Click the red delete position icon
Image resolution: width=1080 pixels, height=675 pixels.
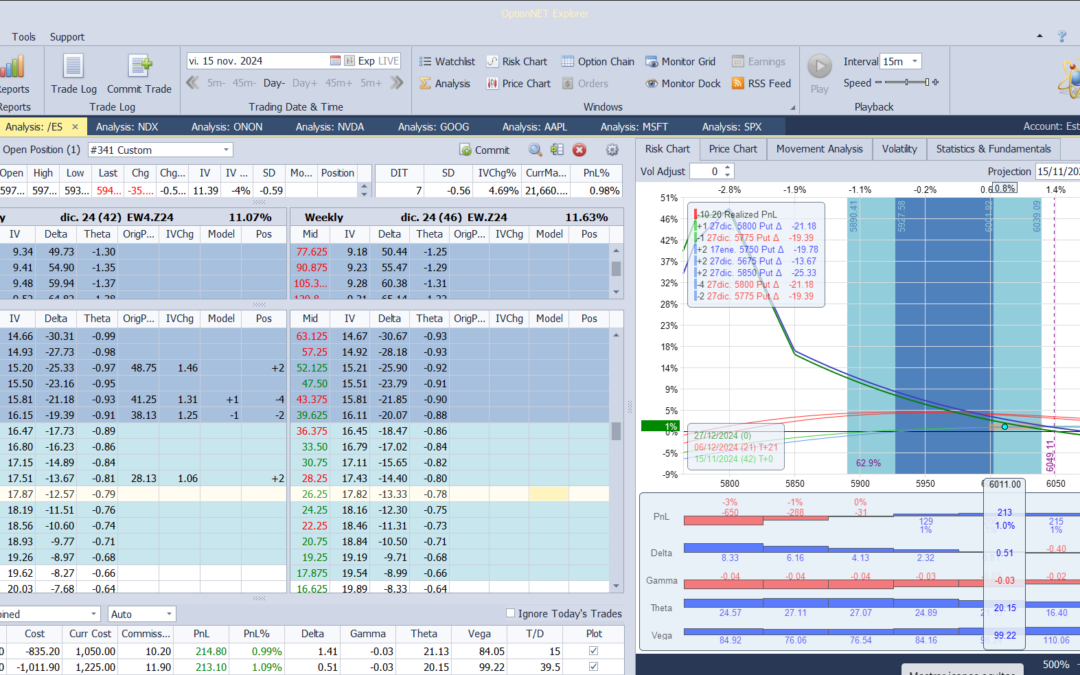579,150
